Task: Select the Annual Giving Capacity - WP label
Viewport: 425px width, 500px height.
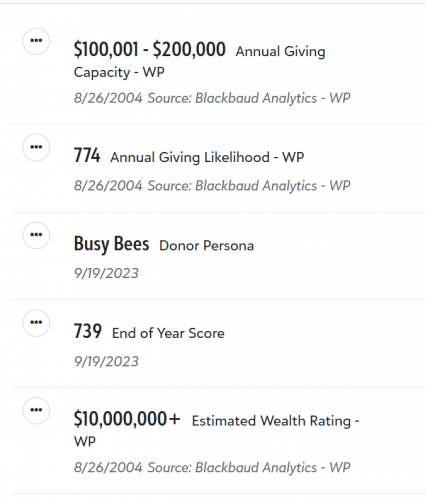Action: pyautogui.click(x=199, y=62)
